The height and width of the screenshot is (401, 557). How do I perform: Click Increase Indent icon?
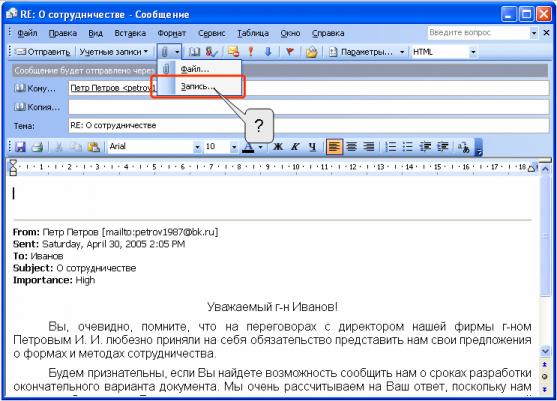click(442, 147)
